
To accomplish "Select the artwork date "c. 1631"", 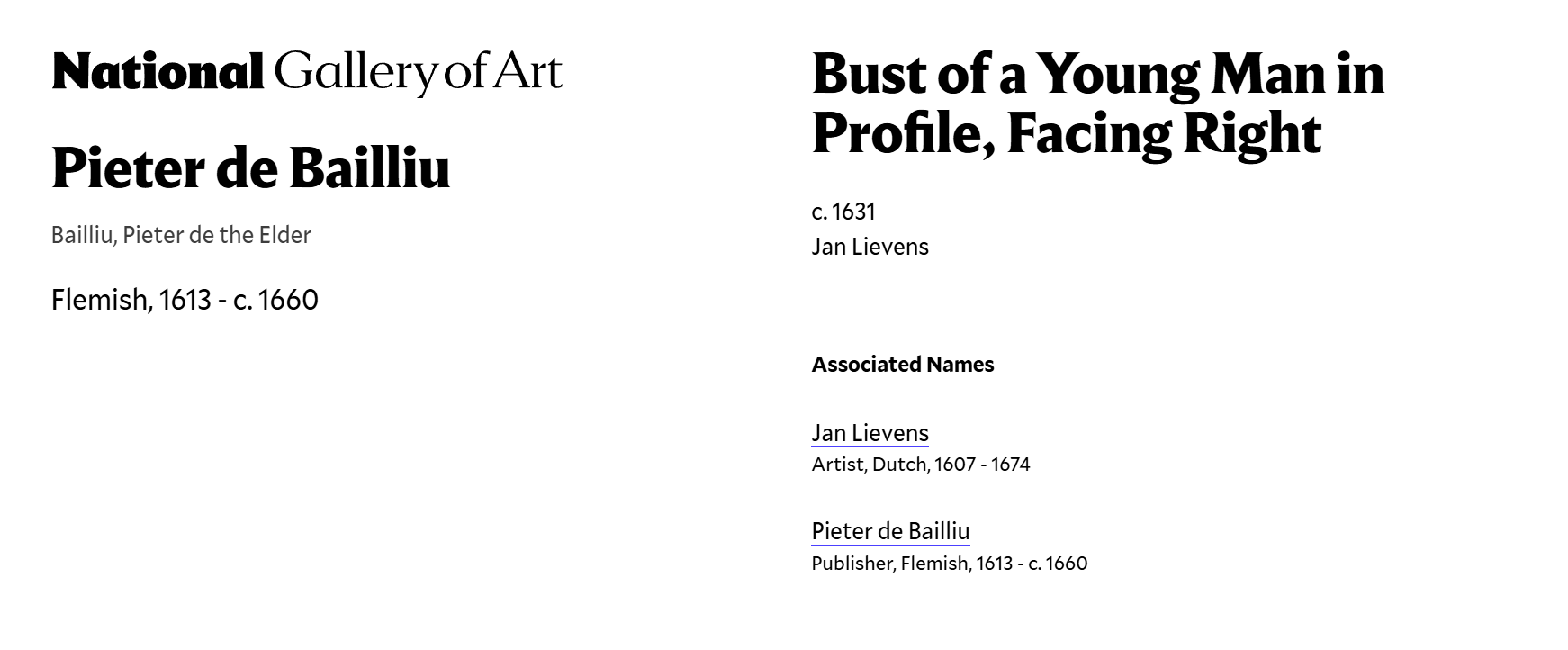I will pos(843,212).
